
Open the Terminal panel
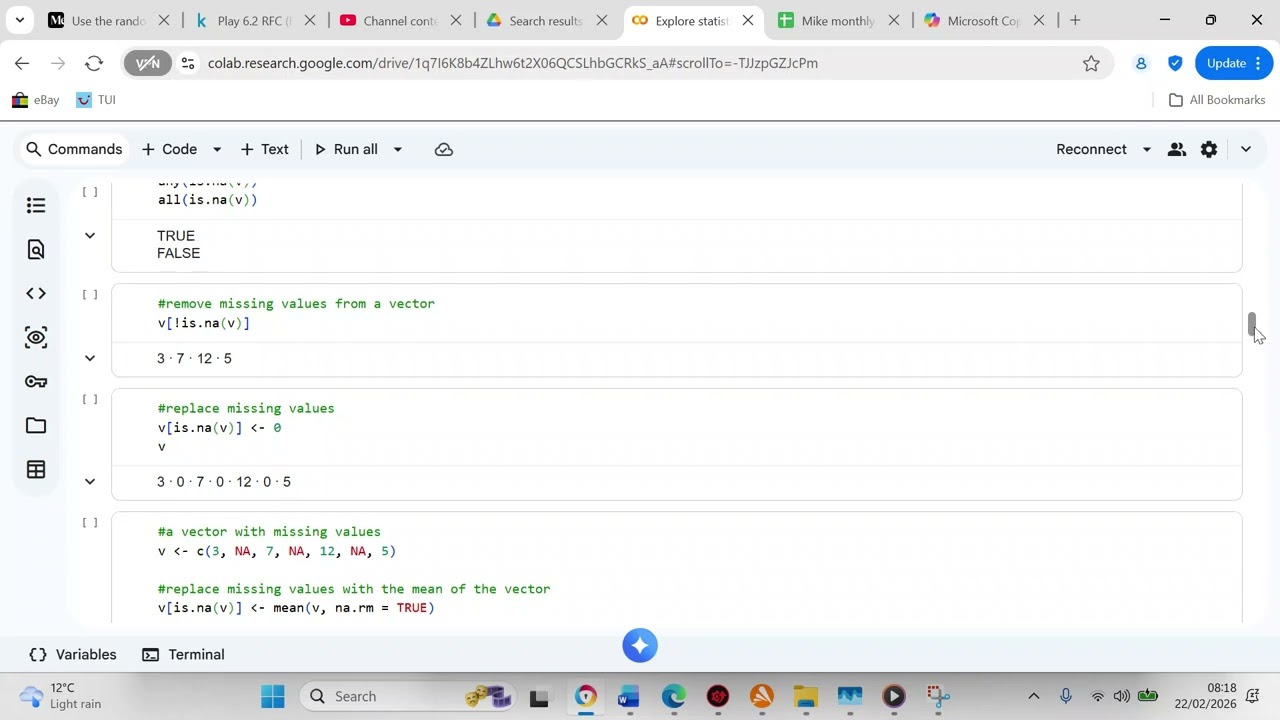coord(183,654)
